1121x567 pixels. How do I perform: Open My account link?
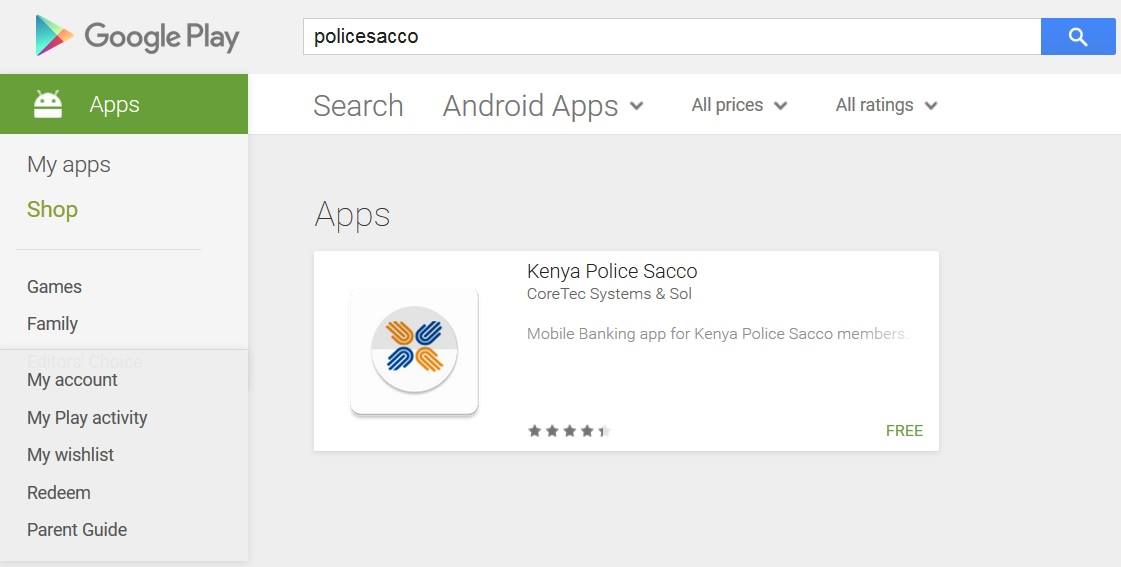(72, 380)
